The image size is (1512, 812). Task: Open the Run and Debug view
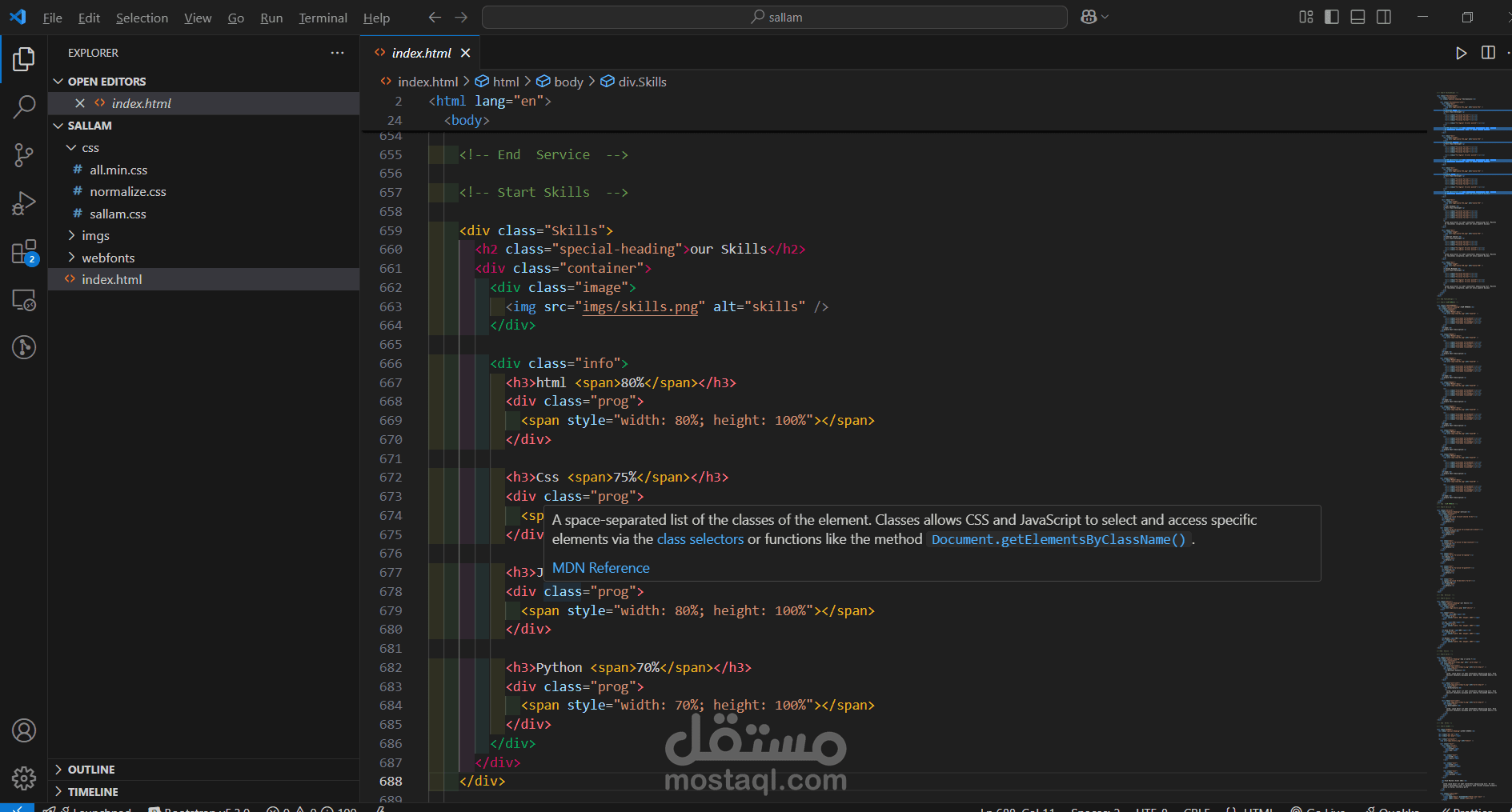[x=24, y=203]
